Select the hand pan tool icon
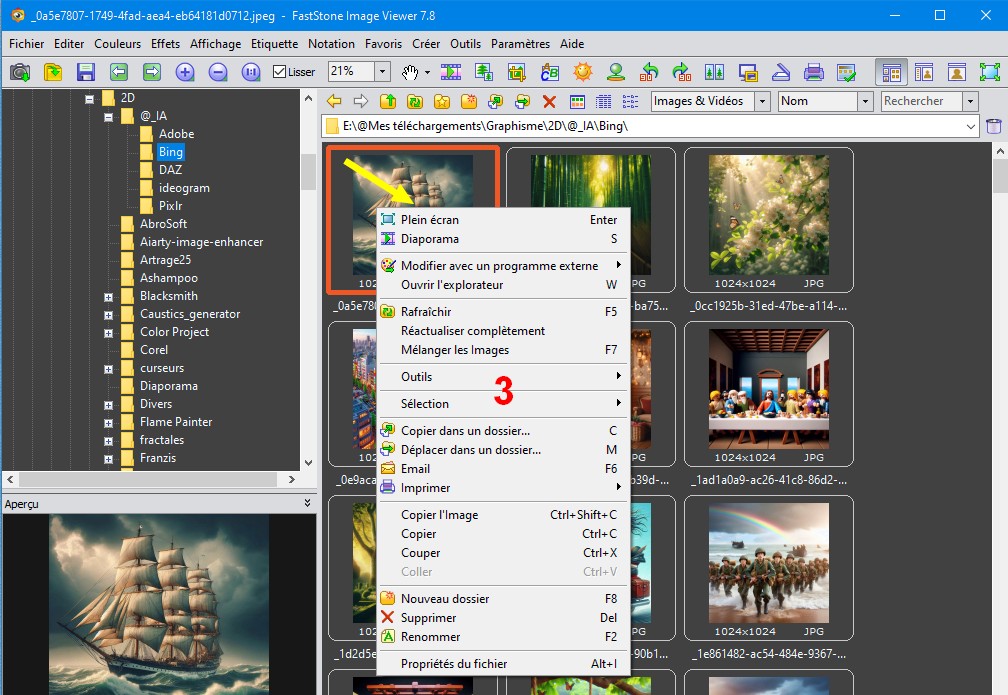 pos(410,72)
